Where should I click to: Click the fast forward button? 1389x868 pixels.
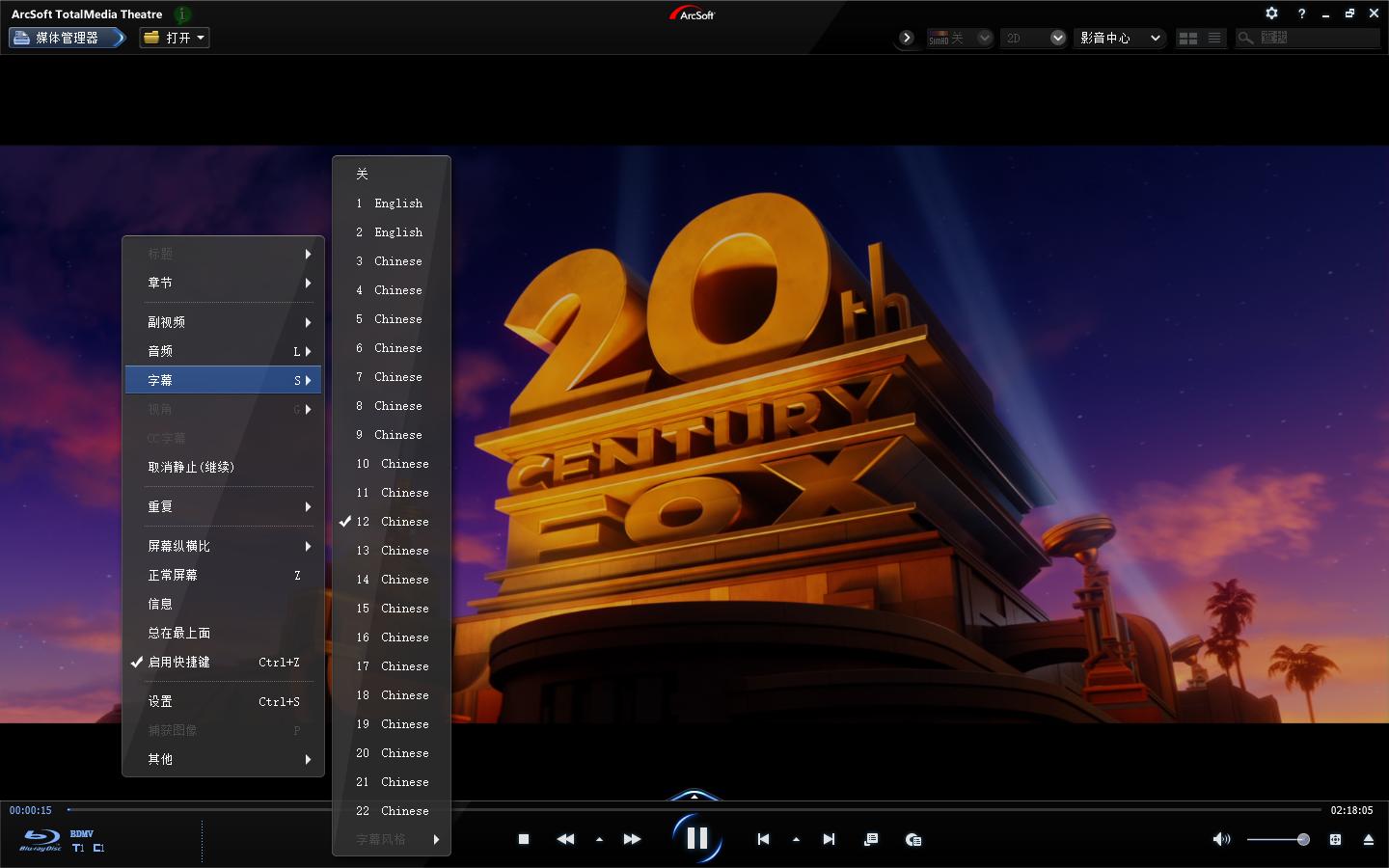click(632, 839)
